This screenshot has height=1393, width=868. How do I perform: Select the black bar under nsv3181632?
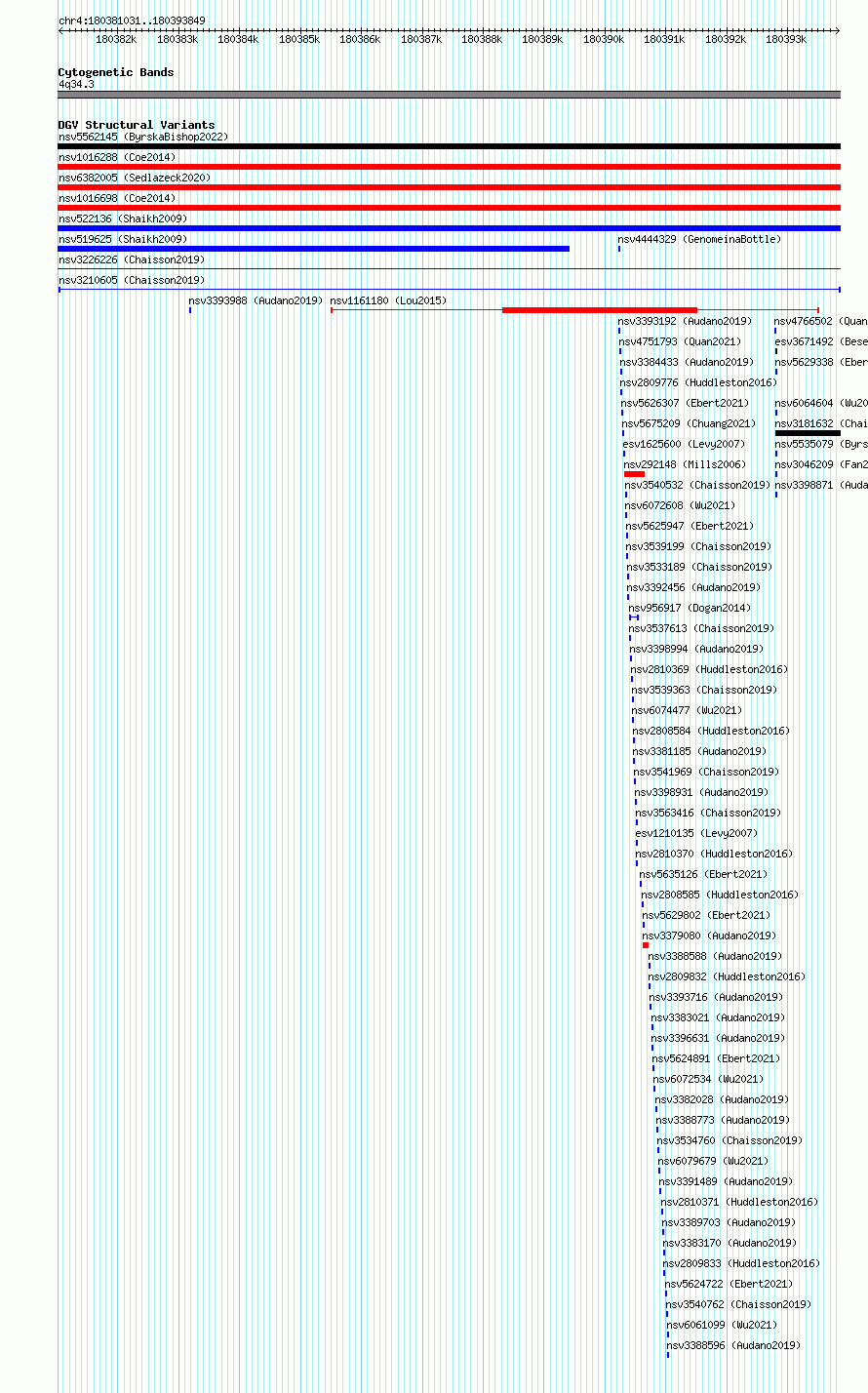[808, 433]
